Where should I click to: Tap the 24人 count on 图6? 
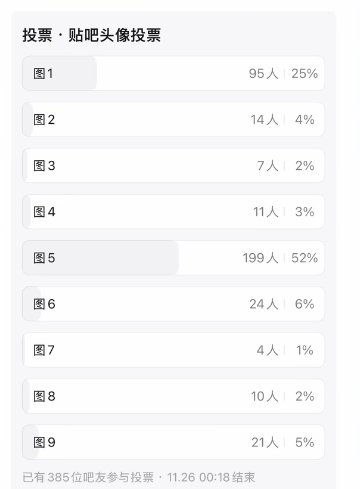[x=264, y=304]
